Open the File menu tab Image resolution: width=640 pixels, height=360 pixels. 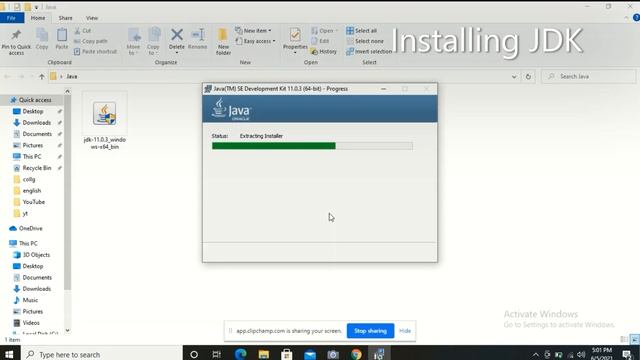(11, 18)
